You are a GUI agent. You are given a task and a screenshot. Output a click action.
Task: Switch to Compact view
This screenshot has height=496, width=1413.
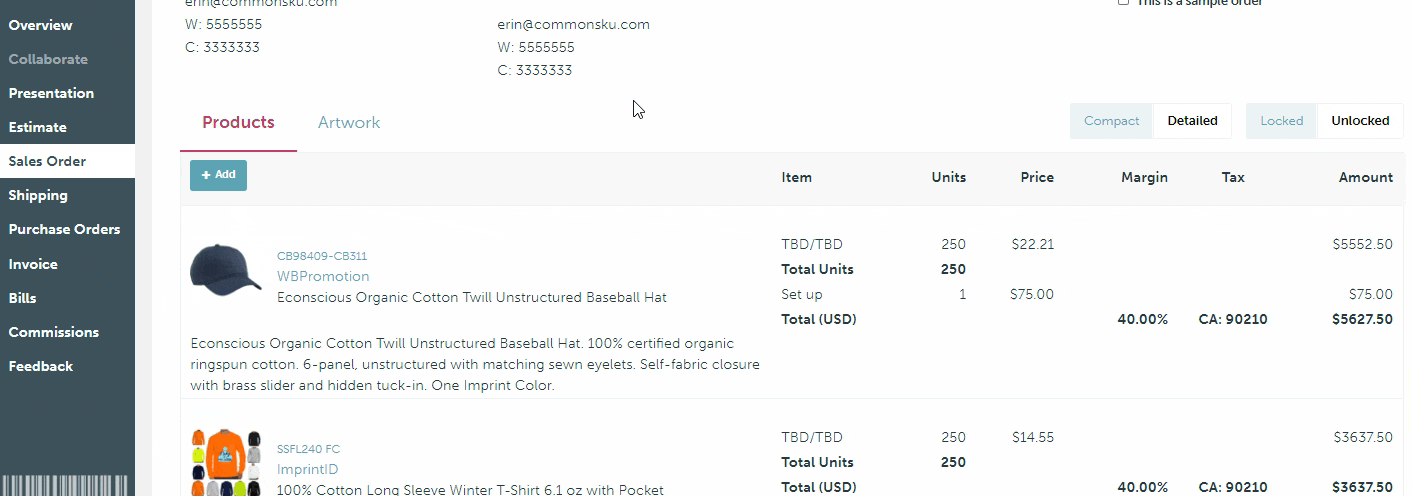[1111, 121]
